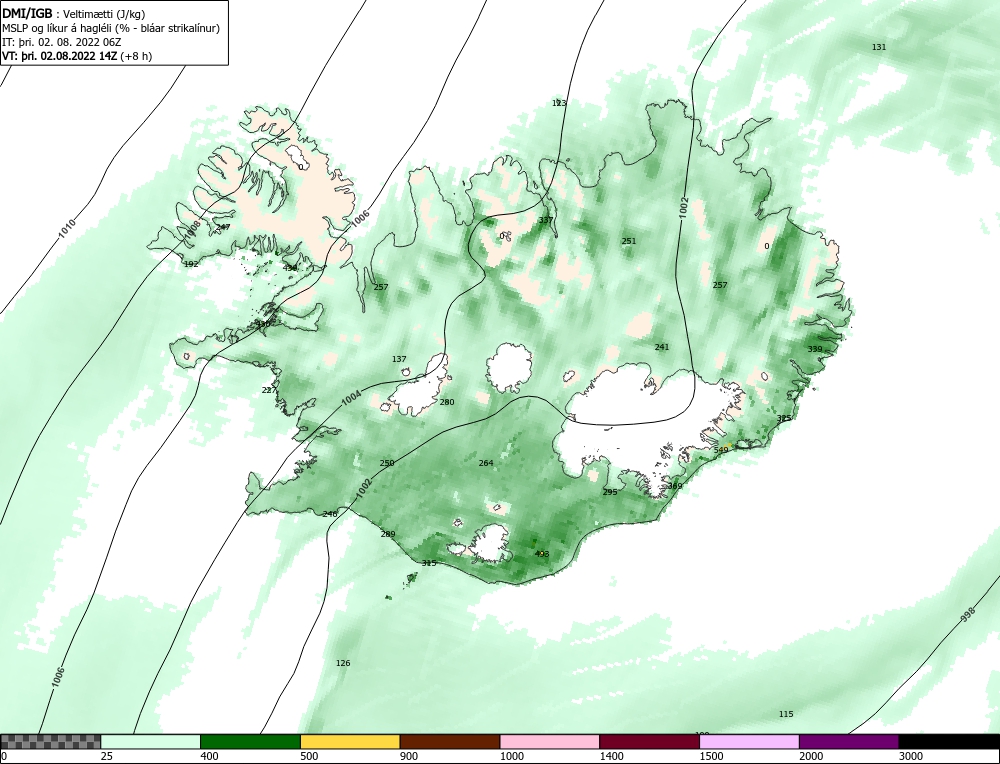
Task: Pick the pink 1000–1400 legend swatch
Action: 550,741
